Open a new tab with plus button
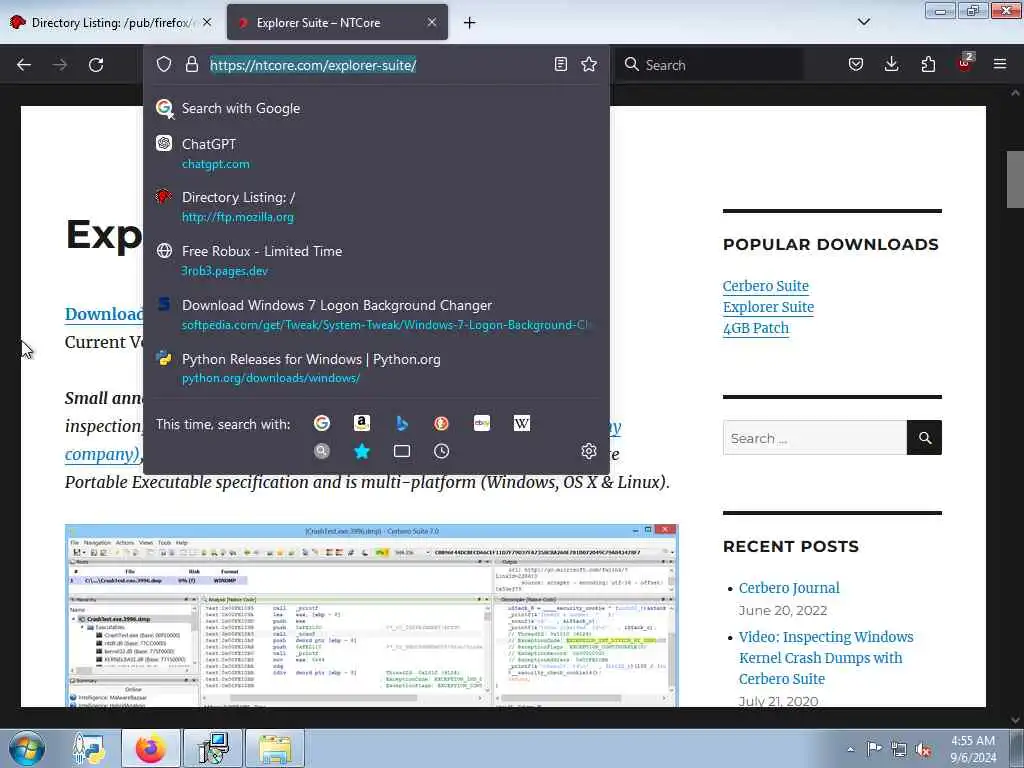1024x768 pixels. 470,23
